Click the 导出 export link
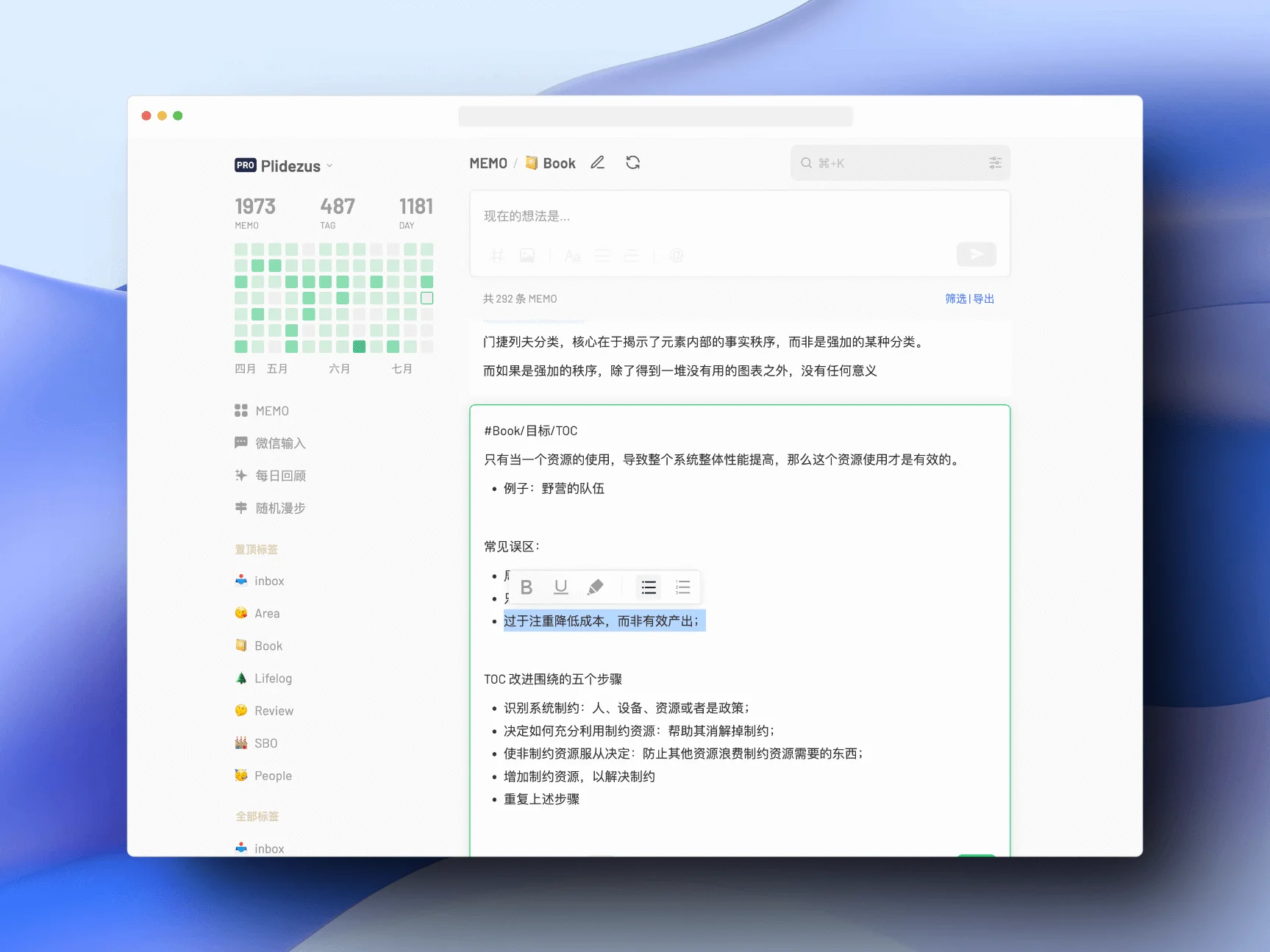Screen dimensions: 1270x952 pyautogui.click(x=984, y=298)
